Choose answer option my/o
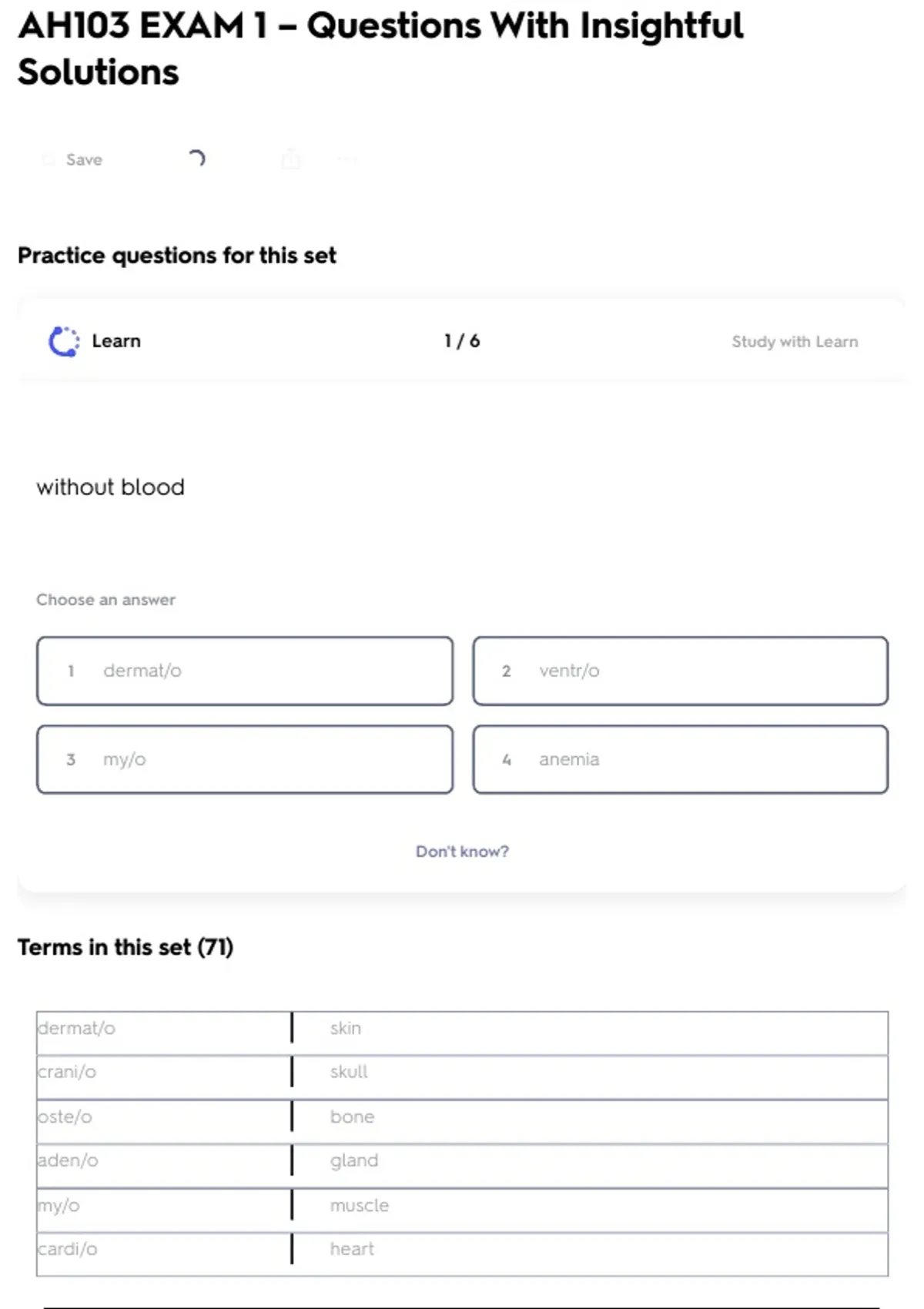This screenshot has width=924, height=1309. coord(245,759)
